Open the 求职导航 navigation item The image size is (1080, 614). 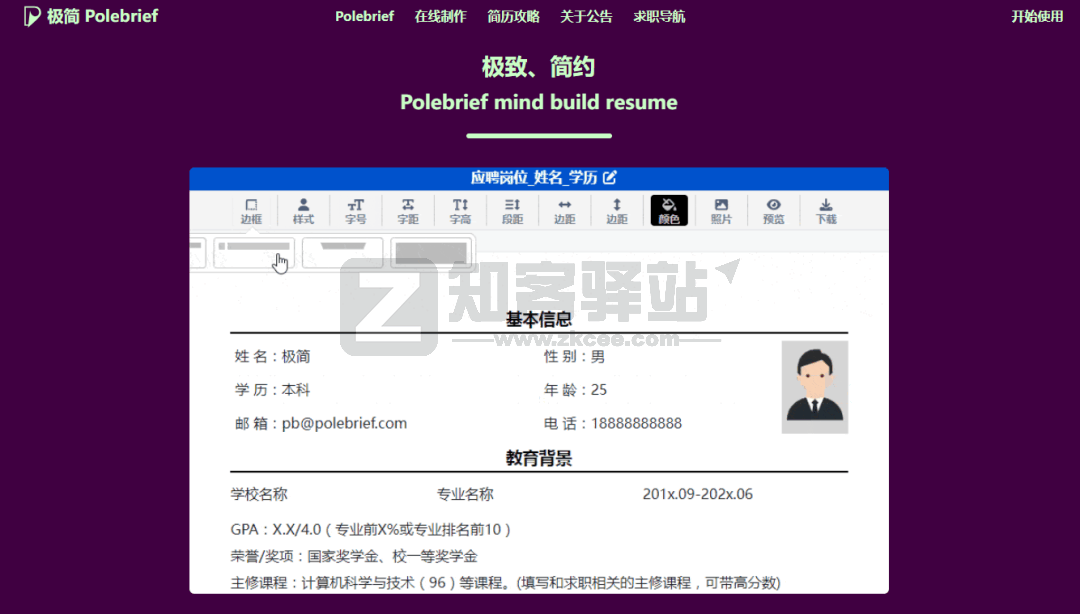(659, 16)
